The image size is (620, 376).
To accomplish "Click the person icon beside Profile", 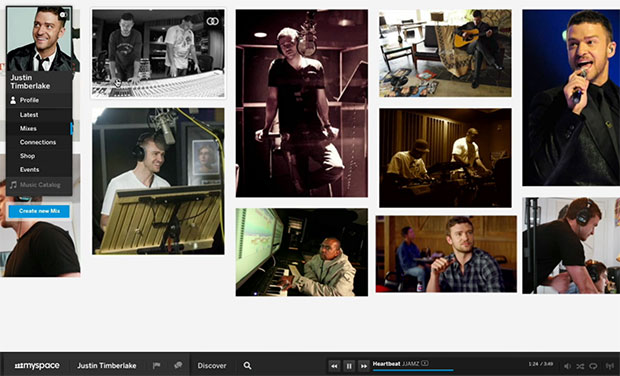I will [x=13, y=100].
